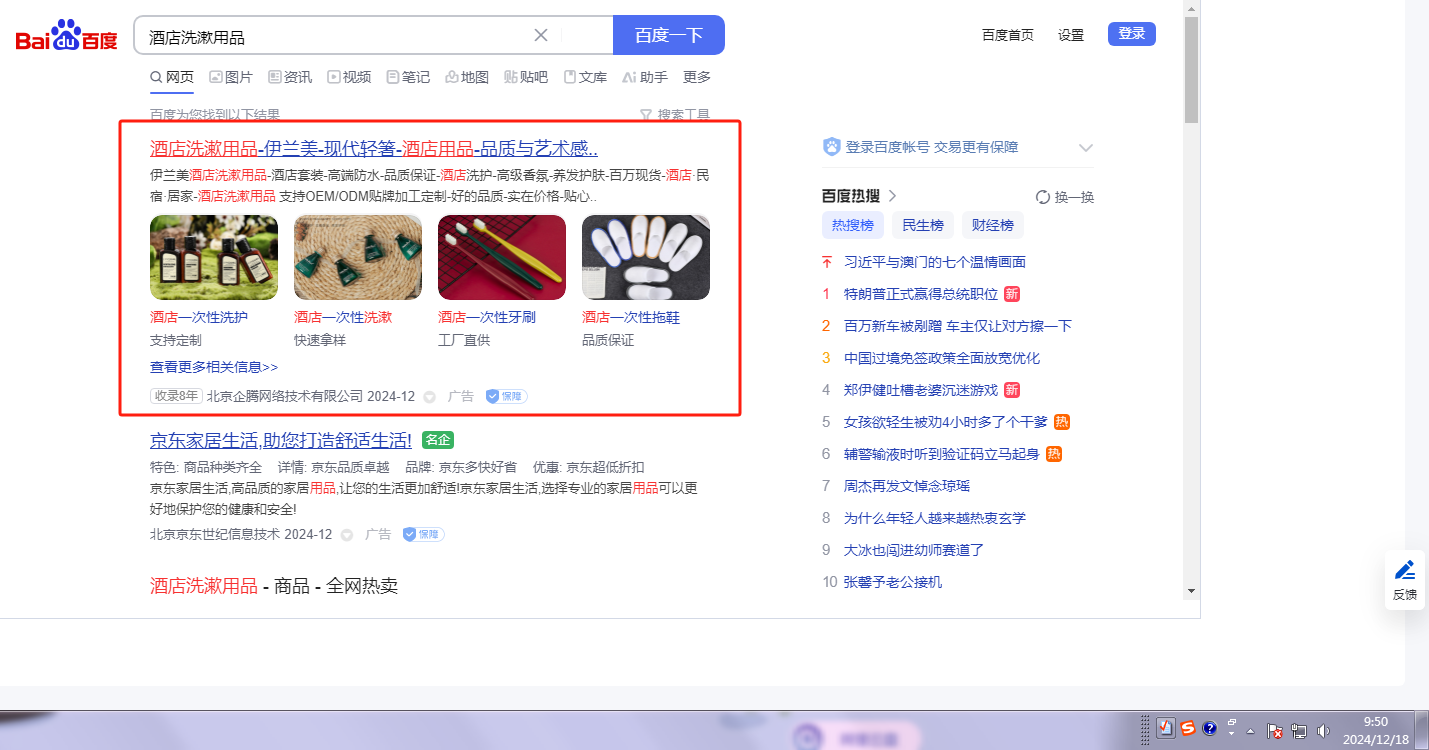Open the Sogou input method tray icon
1429x750 pixels.
tap(1188, 729)
